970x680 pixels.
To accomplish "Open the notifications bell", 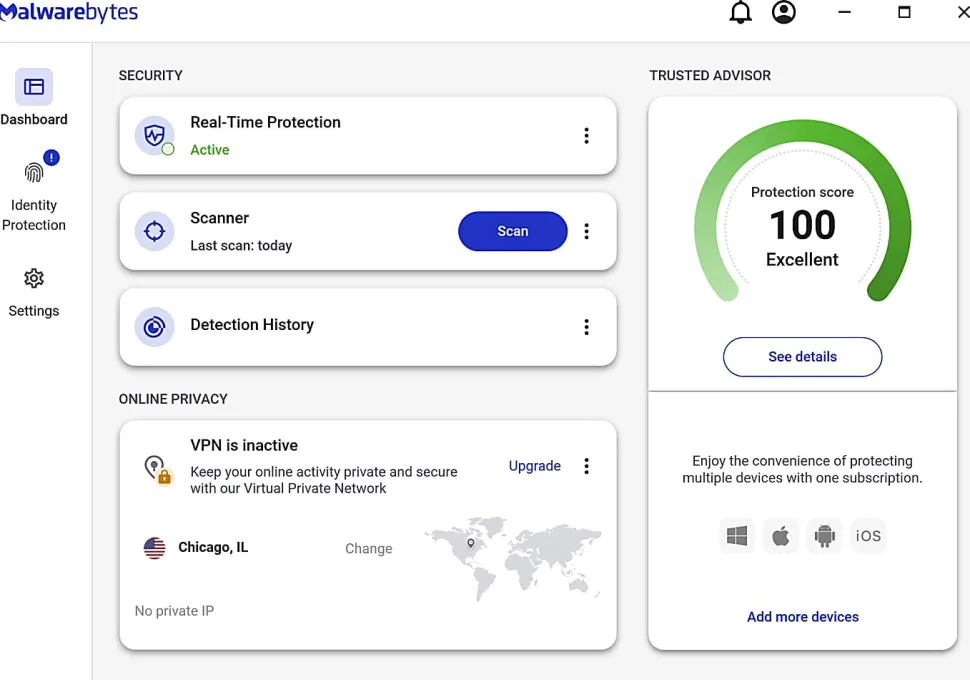I will click(740, 12).
